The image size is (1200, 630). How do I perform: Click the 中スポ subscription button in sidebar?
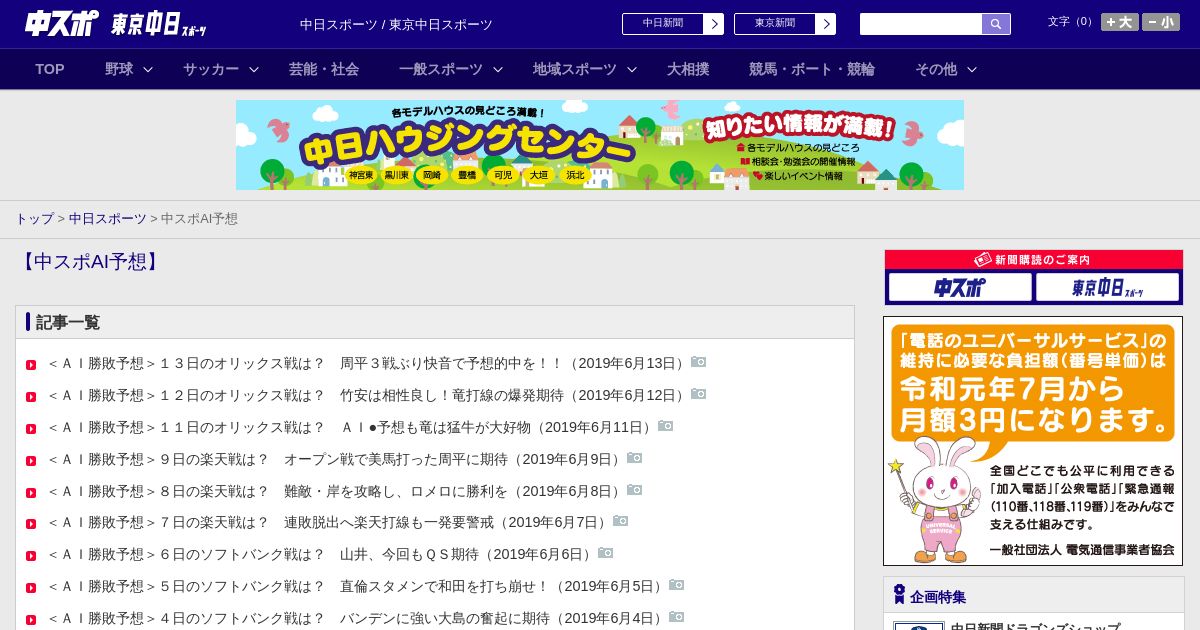point(960,288)
